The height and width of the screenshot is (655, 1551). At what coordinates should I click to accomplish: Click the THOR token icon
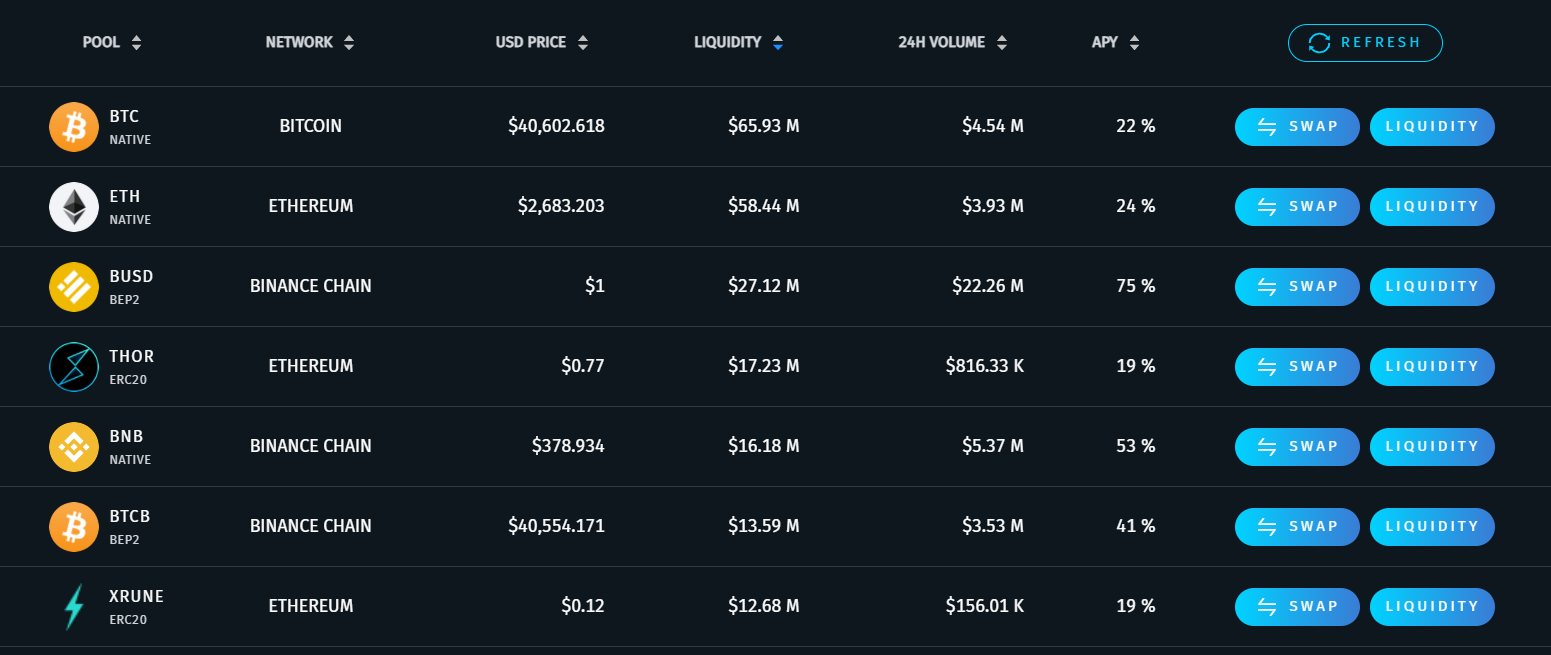click(x=74, y=367)
